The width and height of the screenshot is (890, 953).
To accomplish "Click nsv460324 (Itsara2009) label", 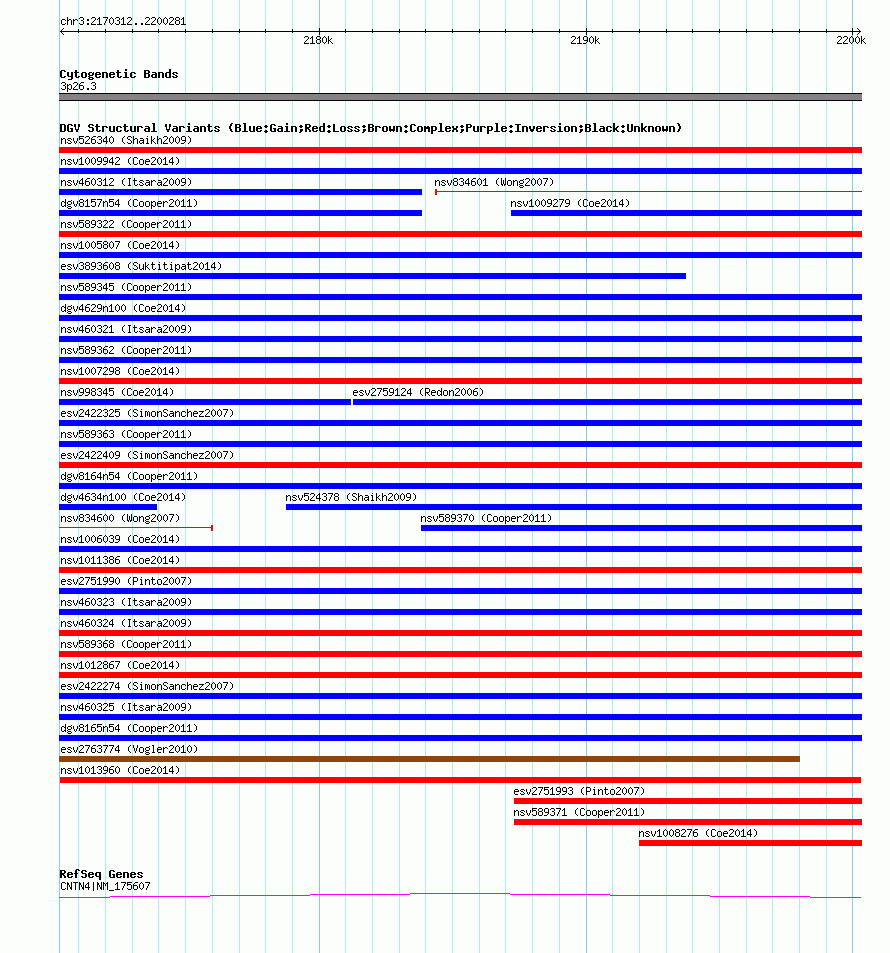I will click(x=126, y=624).
